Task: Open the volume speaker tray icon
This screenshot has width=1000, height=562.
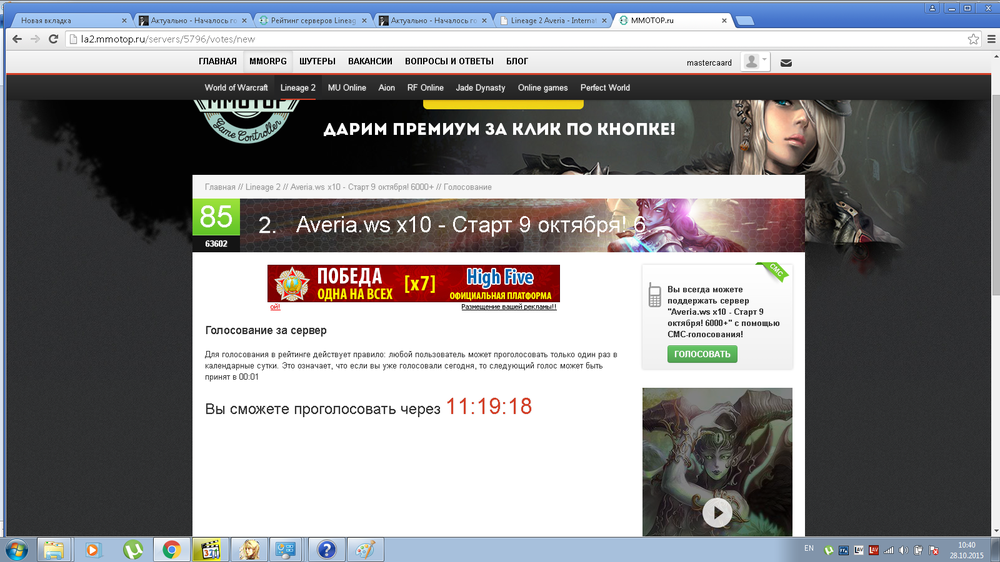Action: 903,550
